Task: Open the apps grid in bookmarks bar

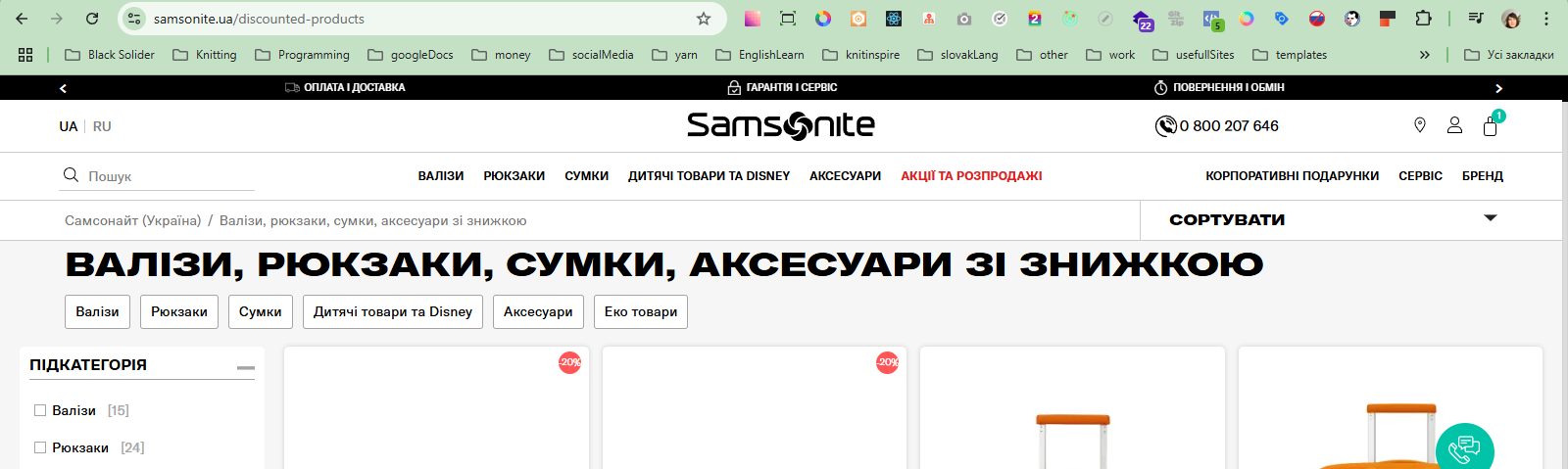Action: coord(25,55)
